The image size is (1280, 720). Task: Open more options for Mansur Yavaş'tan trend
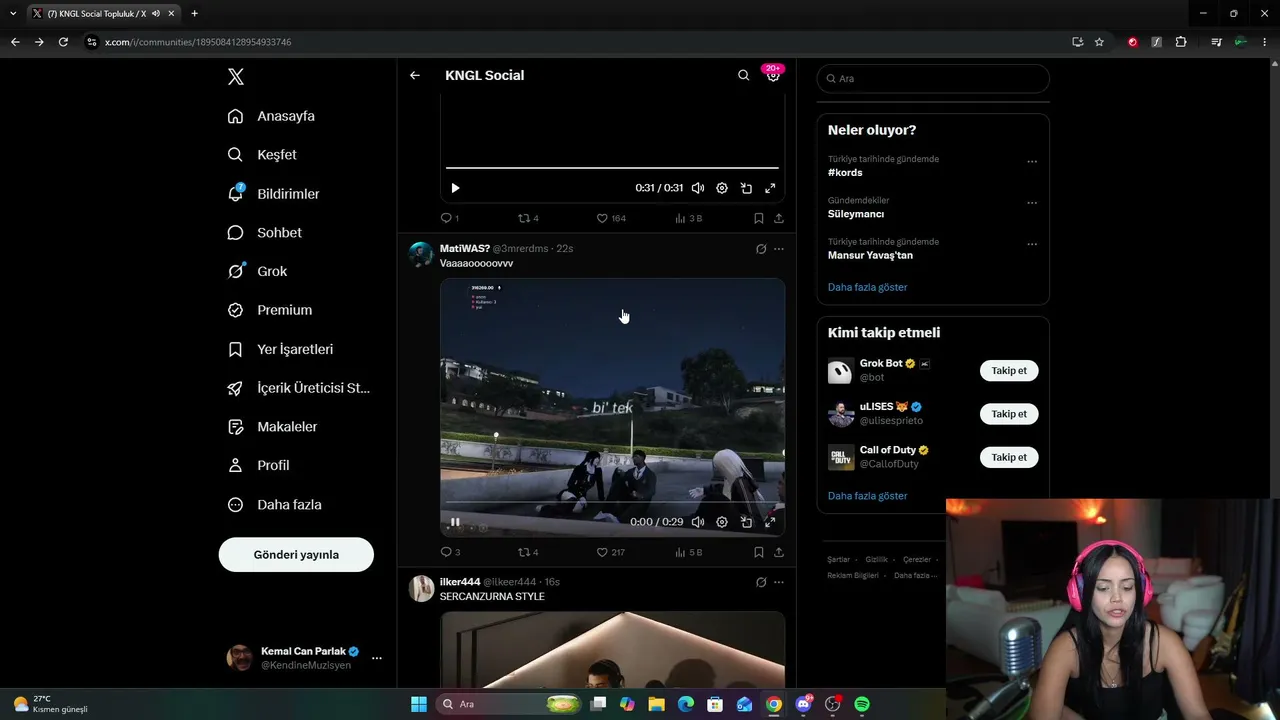(1032, 244)
